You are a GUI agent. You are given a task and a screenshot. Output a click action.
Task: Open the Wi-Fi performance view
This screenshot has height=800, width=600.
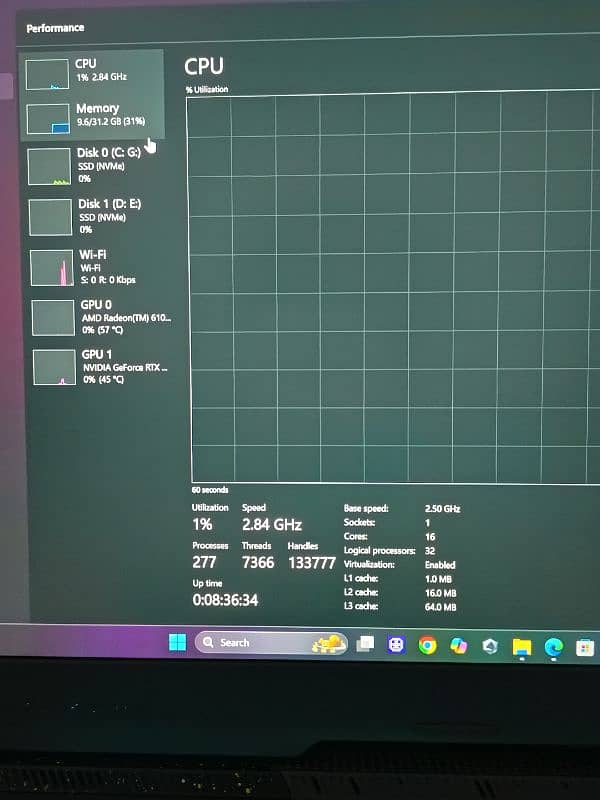[98, 267]
